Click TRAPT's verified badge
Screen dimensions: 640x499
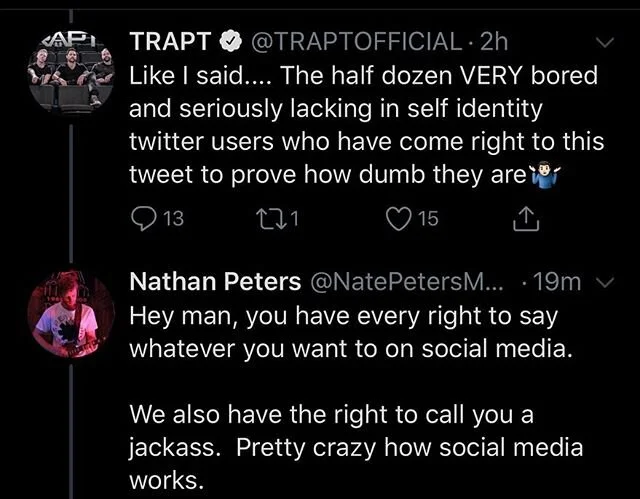[x=230, y=42]
